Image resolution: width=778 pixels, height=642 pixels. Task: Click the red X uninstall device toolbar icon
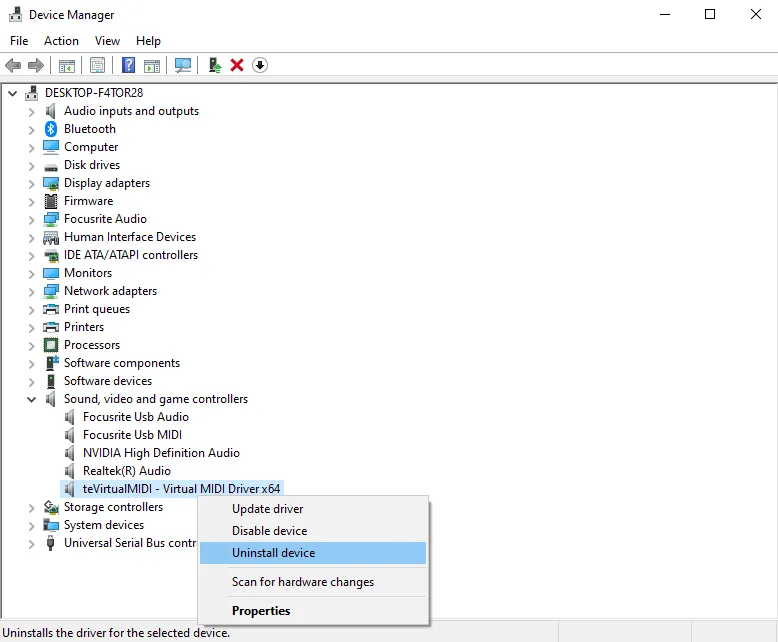pos(237,66)
